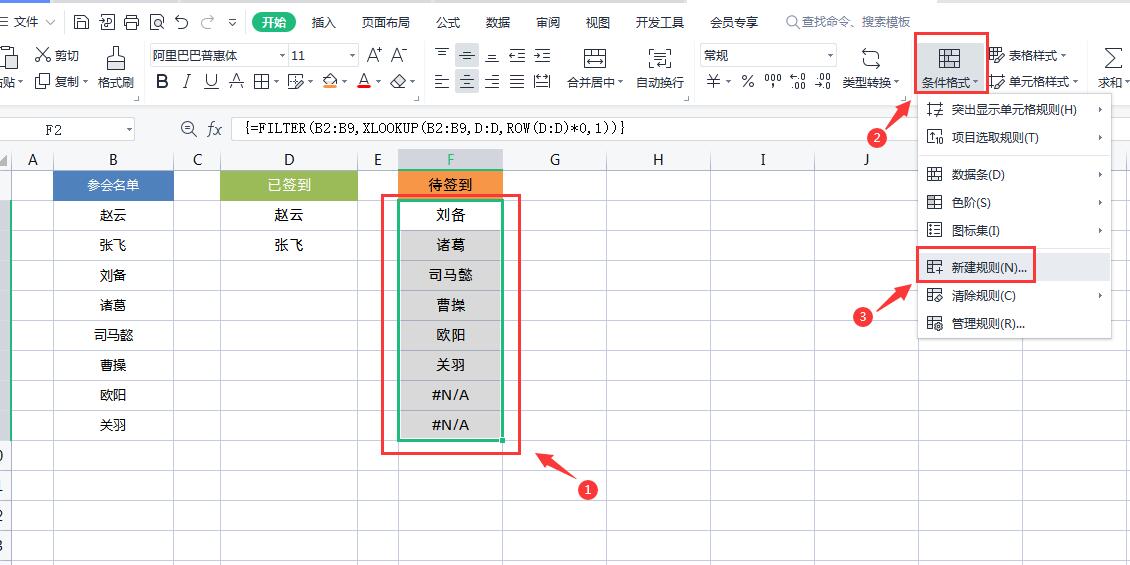Viewport: 1130px width, 565px height.
Task: Click the increase font size icon
Action: point(374,56)
